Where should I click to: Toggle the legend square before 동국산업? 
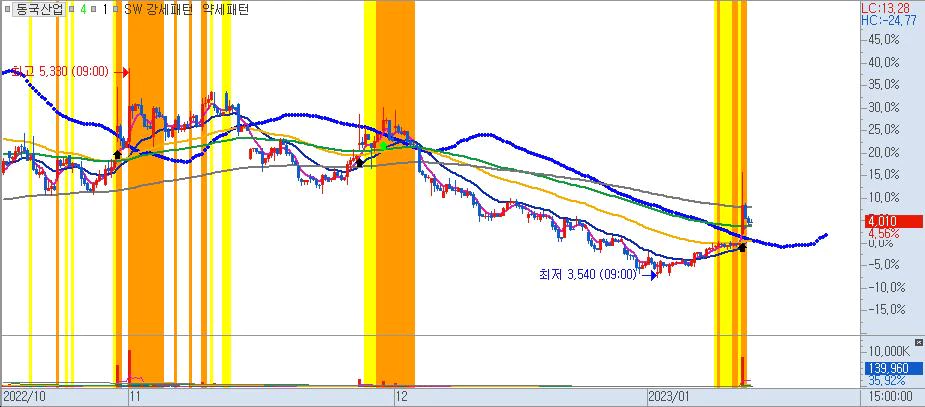(6, 9)
